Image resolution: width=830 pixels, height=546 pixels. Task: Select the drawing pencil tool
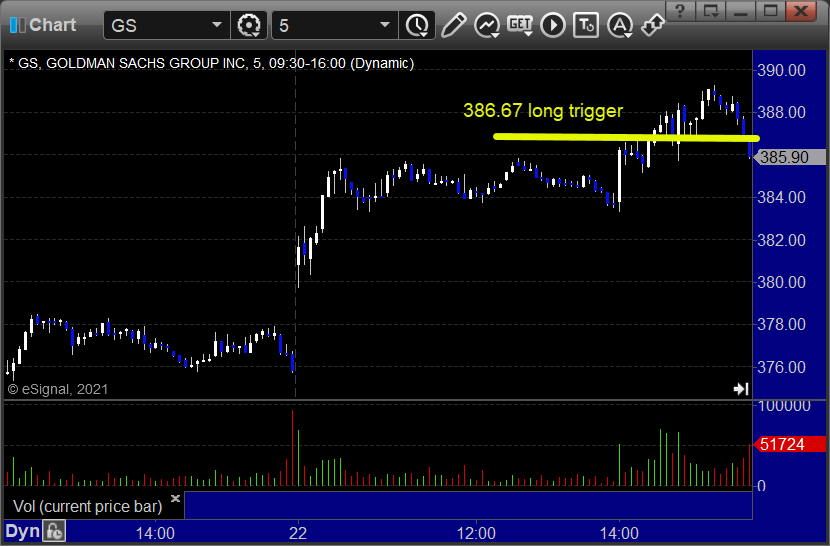coord(454,25)
